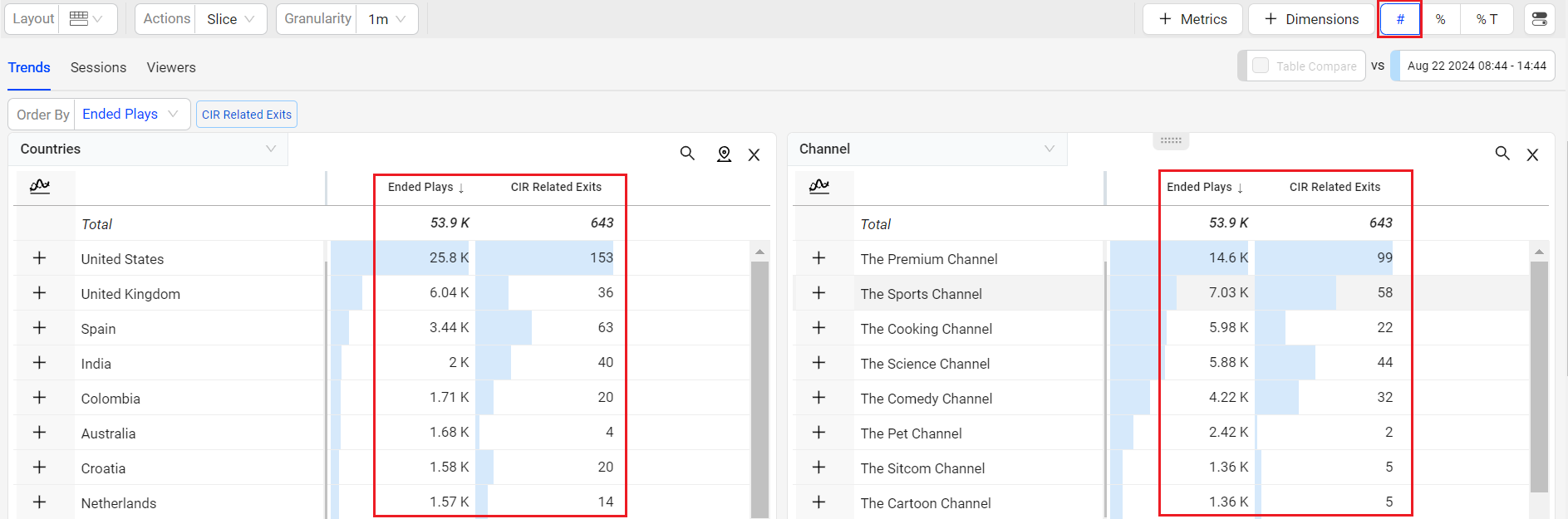
Task: Expand The Premium Channel row
Action: click(x=818, y=258)
